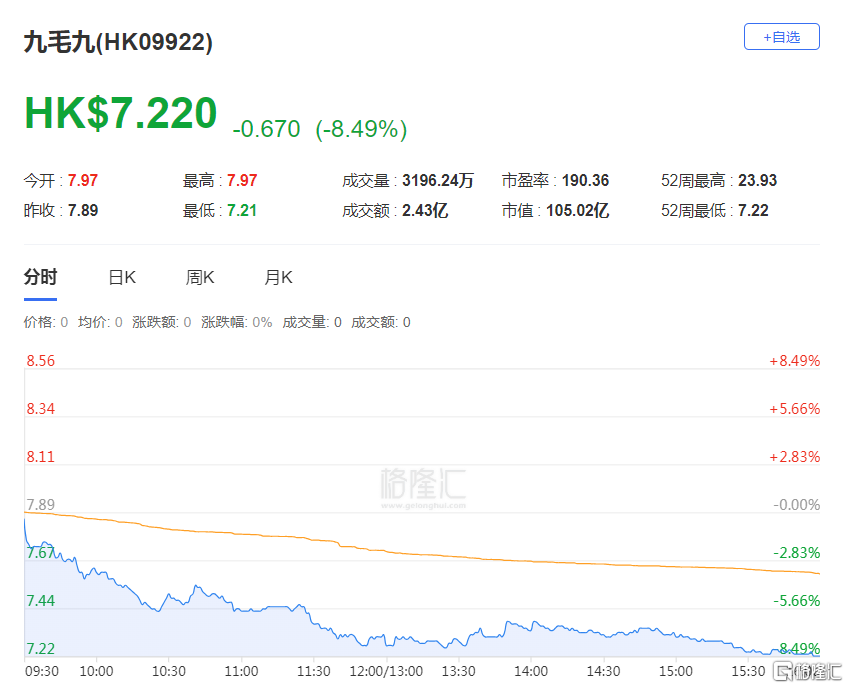Click the 成交量 readout above the chart
848x688 pixels.
point(312,322)
